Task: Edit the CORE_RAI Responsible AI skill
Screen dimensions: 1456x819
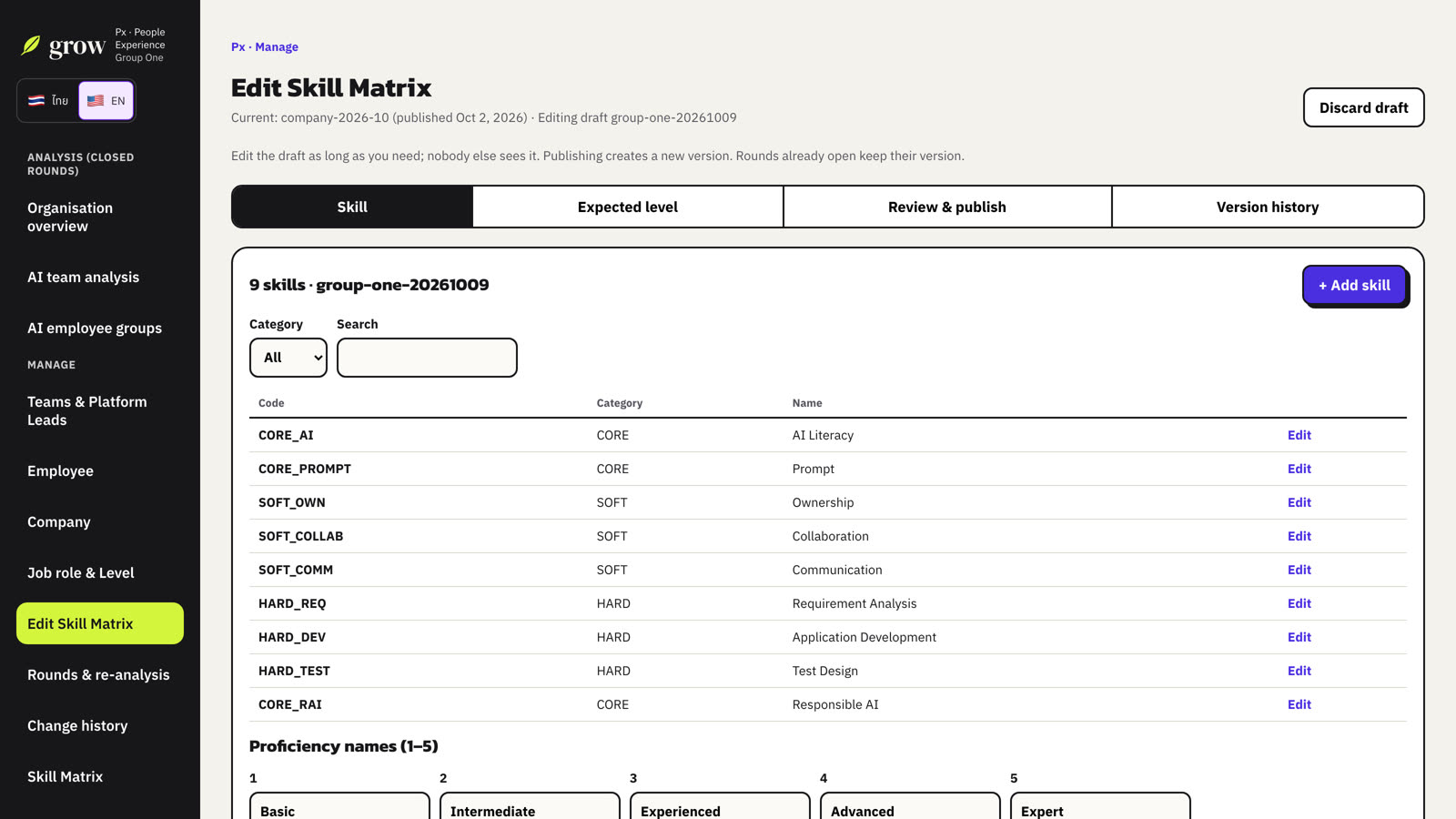Action: click(1299, 704)
